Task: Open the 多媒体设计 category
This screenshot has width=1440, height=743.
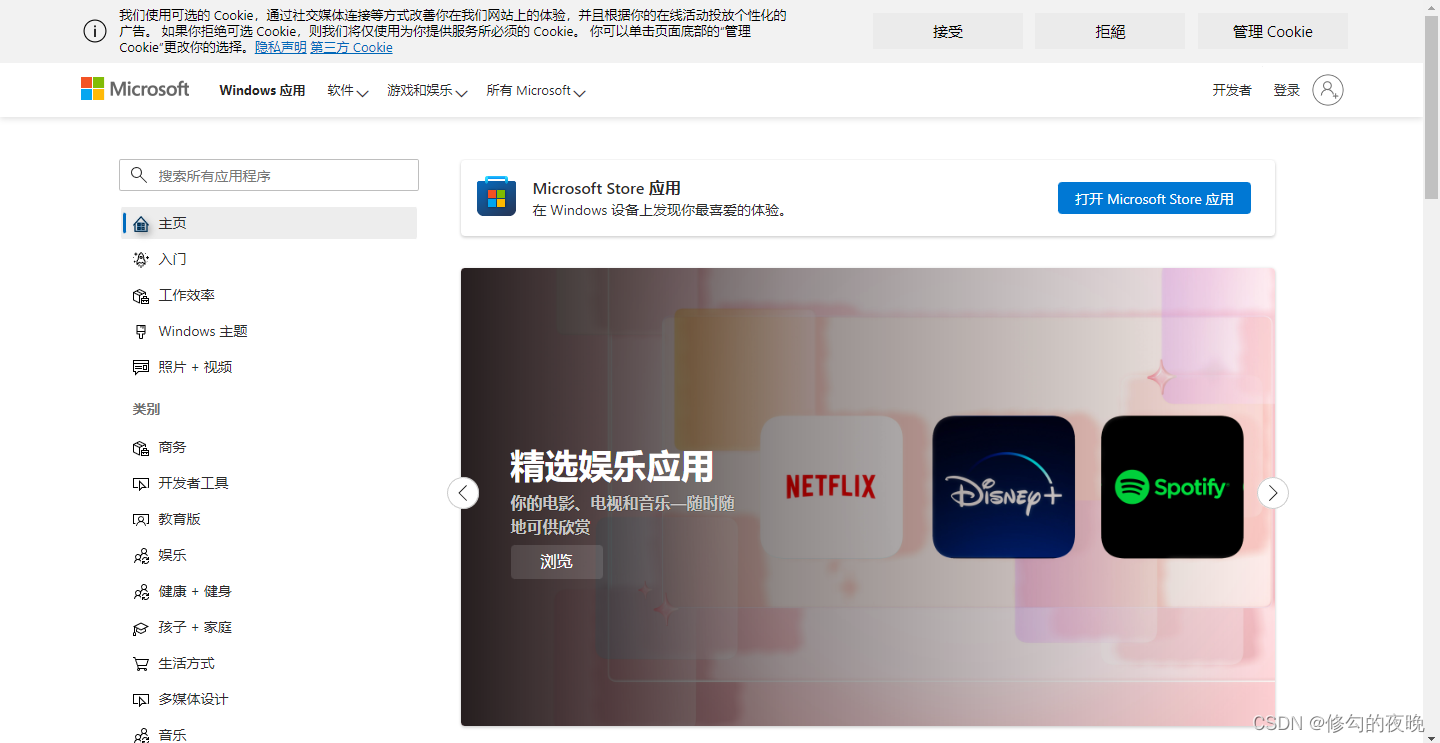Action: click(x=270, y=699)
